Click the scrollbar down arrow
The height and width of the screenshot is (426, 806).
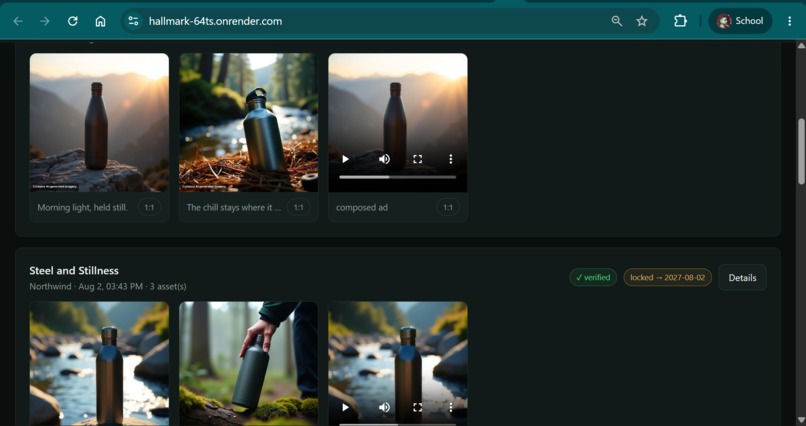pyautogui.click(x=801, y=421)
